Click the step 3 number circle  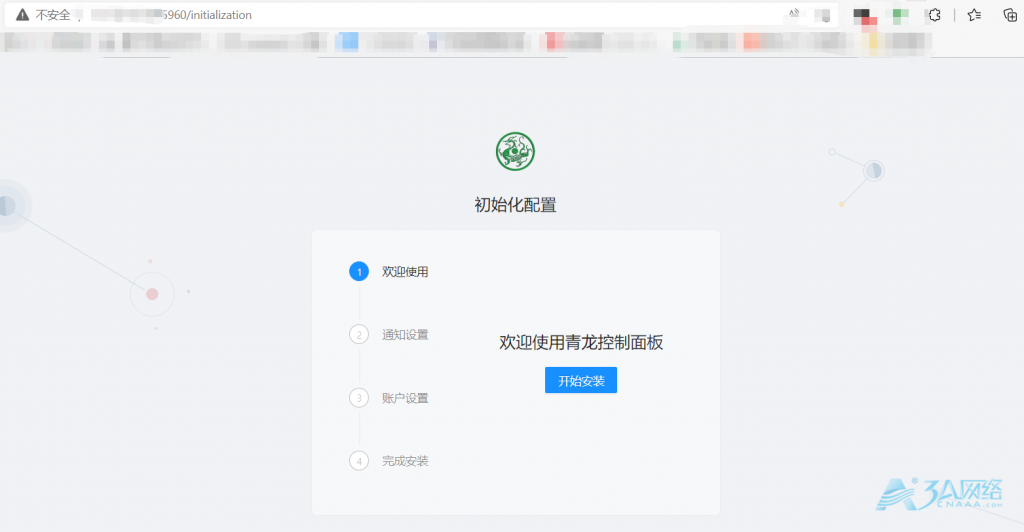(x=359, y=398)
